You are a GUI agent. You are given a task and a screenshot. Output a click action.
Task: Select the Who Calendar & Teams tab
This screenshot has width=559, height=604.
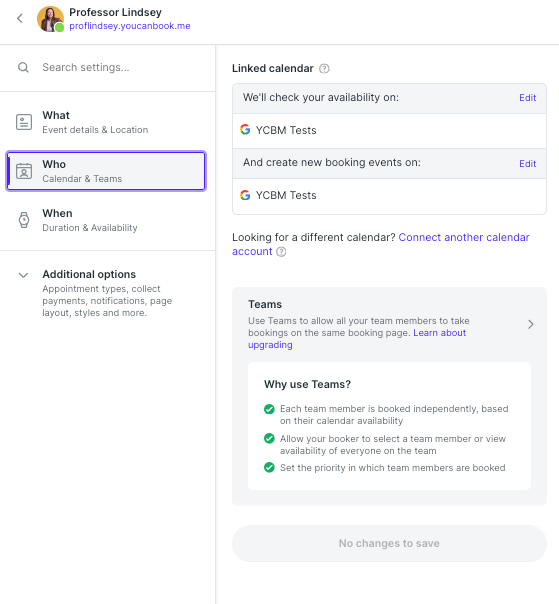pyautogui.click(x=106, y=171)
